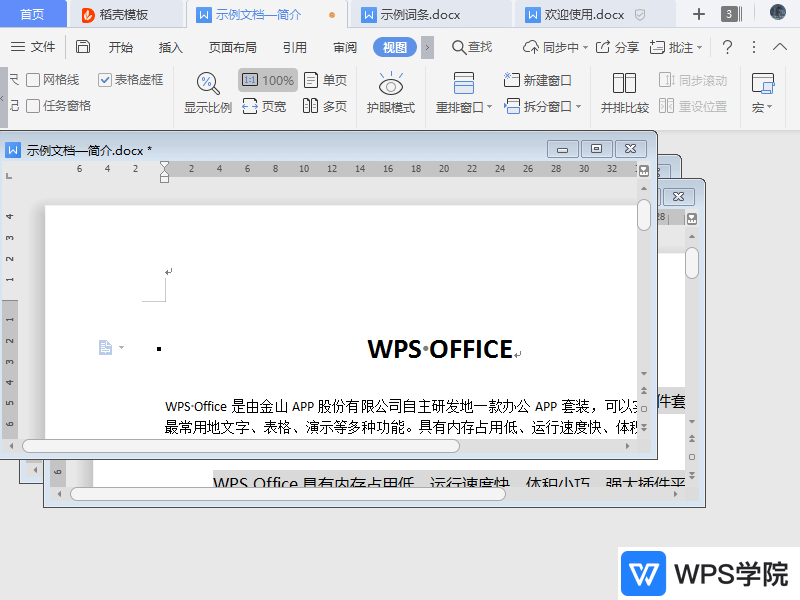This screenshot has height=600, width=800.
Task: Click the save icon in toolbar
Action: 83,47
